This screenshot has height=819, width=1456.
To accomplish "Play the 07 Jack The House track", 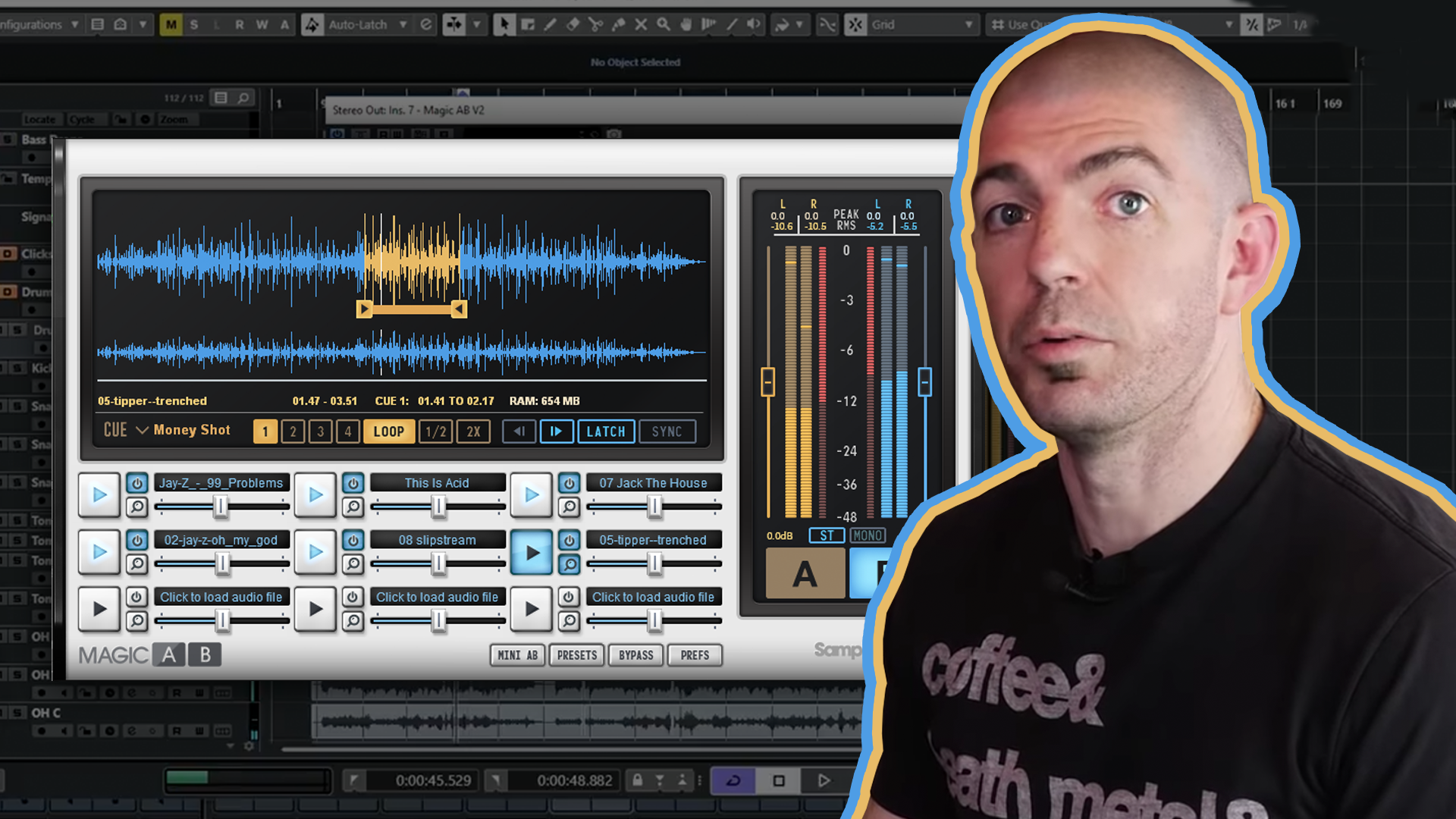I will [532, 495].
